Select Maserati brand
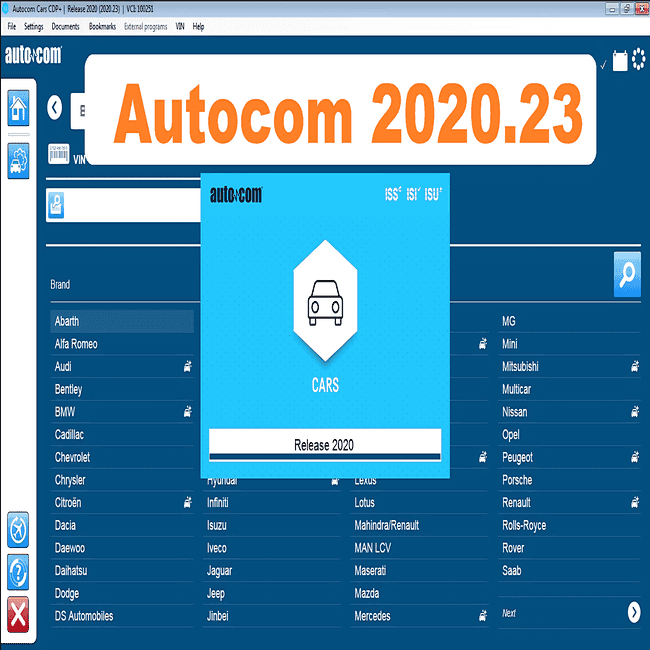650x650 pixels. (x=420, y=570)
